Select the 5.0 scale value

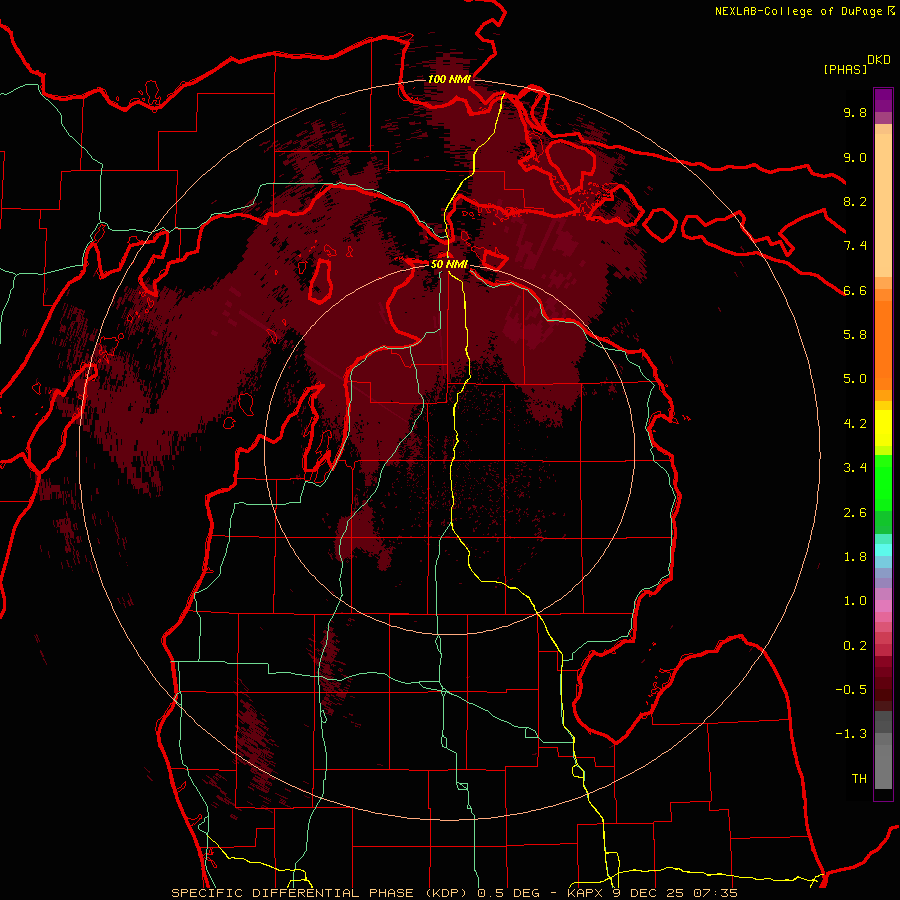tap(855, 379)
